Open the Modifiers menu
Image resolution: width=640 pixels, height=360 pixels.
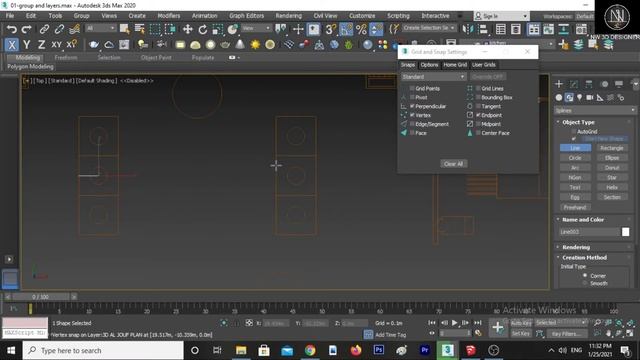[169, 16]
